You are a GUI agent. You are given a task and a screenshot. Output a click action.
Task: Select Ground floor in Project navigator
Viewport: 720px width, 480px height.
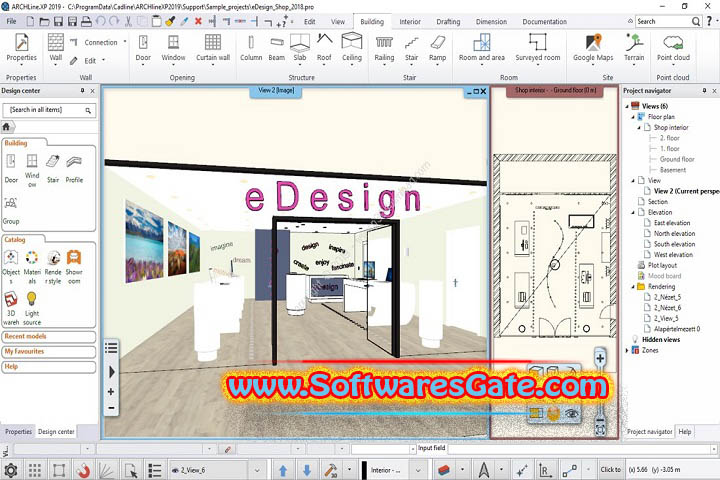tap(677, 159)
